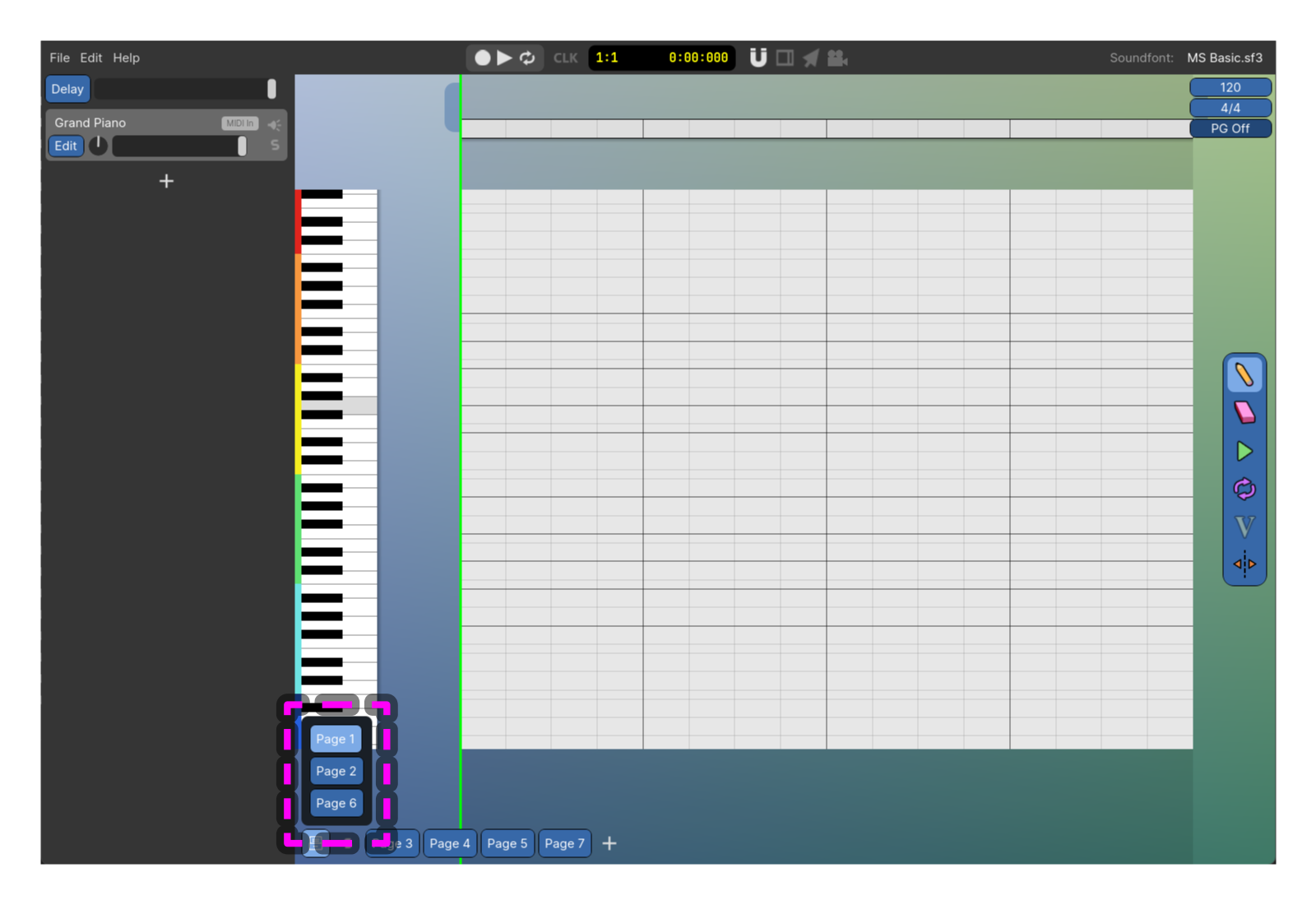1316x905 pixels.
Task: Click the purple loop tool in right palette
Action: pos(1244,489)
